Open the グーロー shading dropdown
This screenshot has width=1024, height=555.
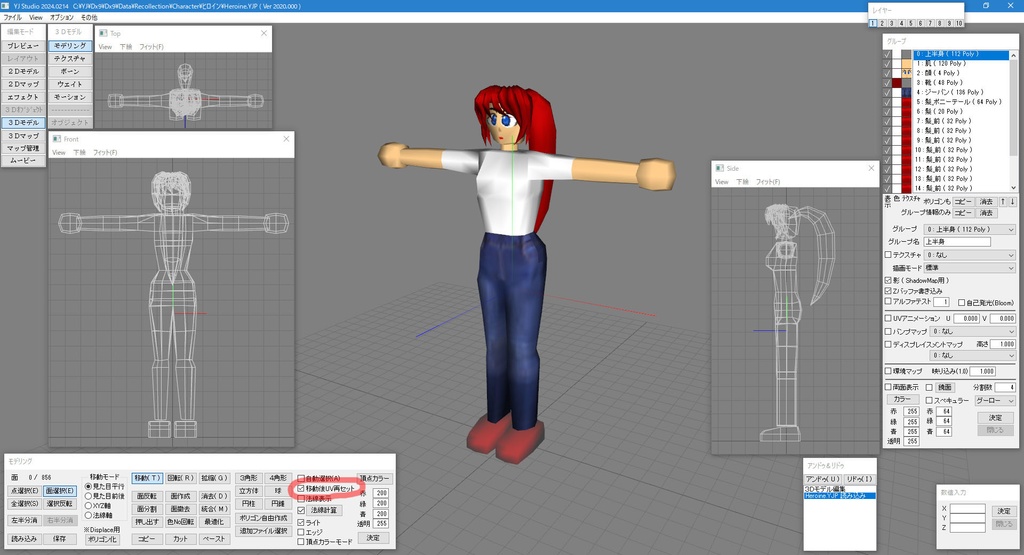pos(995,401)
